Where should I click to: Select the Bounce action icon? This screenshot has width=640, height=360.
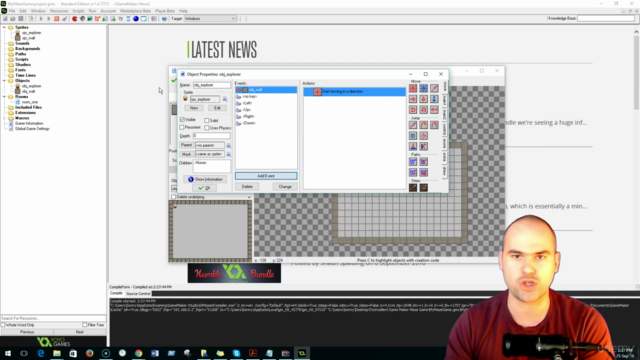(x=424, y=146)
